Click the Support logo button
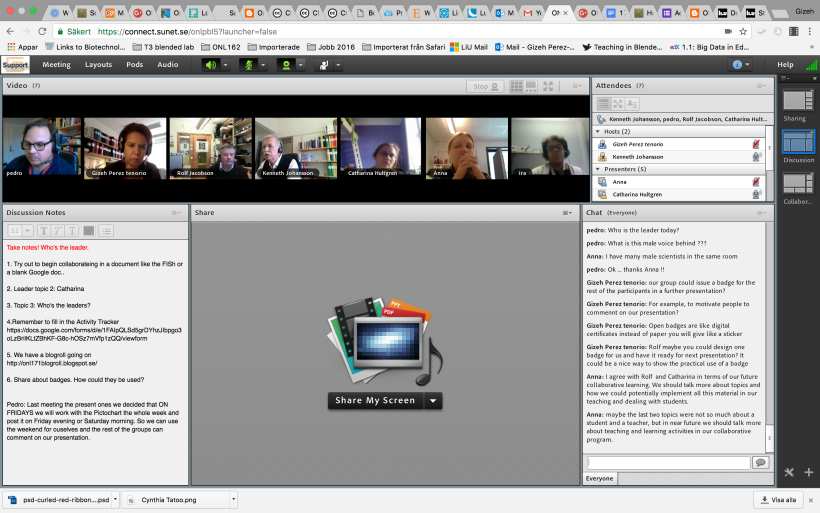The image size is (820, 513). (x=15, y=65)
